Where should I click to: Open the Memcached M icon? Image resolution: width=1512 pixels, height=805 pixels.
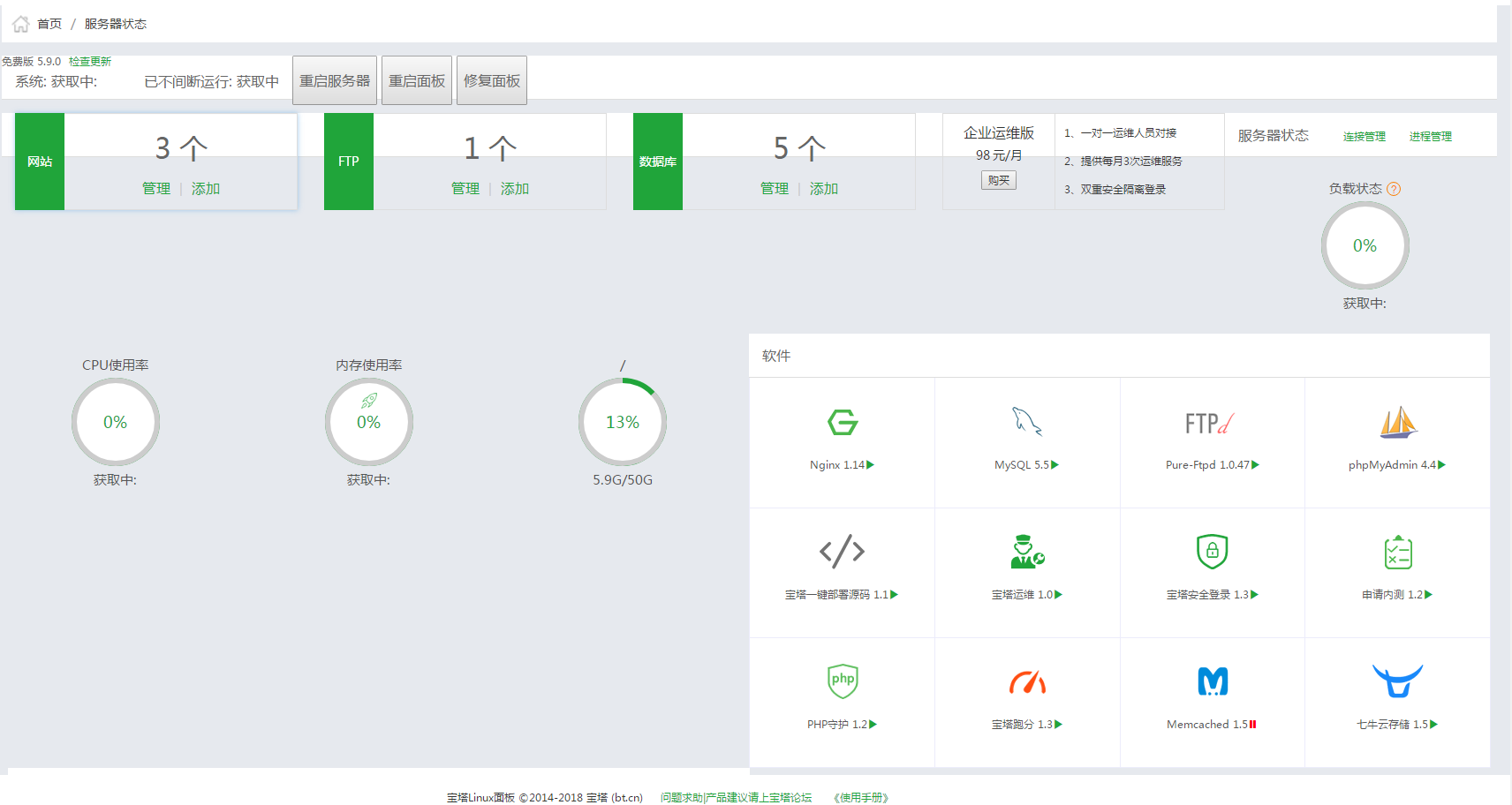(1212, 681)
